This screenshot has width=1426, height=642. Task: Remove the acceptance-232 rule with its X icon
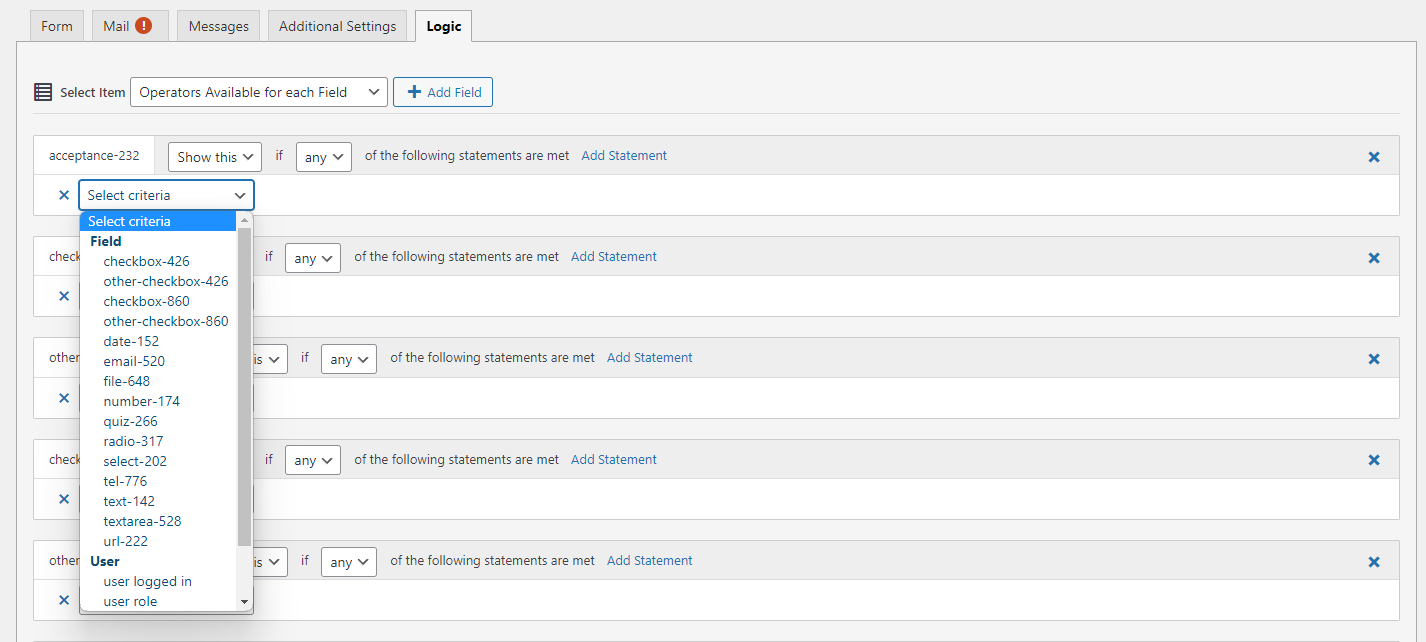pyautogui.click(x=1373, y=157)
